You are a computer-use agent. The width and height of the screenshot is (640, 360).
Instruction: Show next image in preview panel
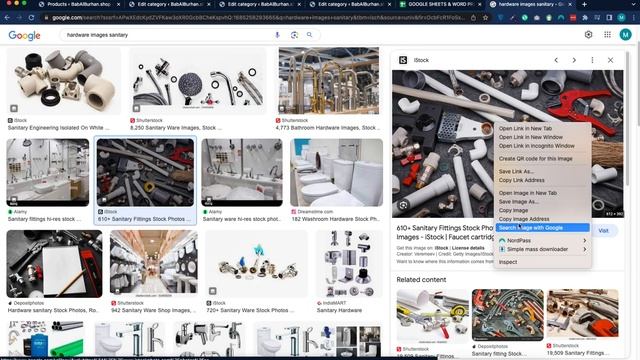coord(574,60)
